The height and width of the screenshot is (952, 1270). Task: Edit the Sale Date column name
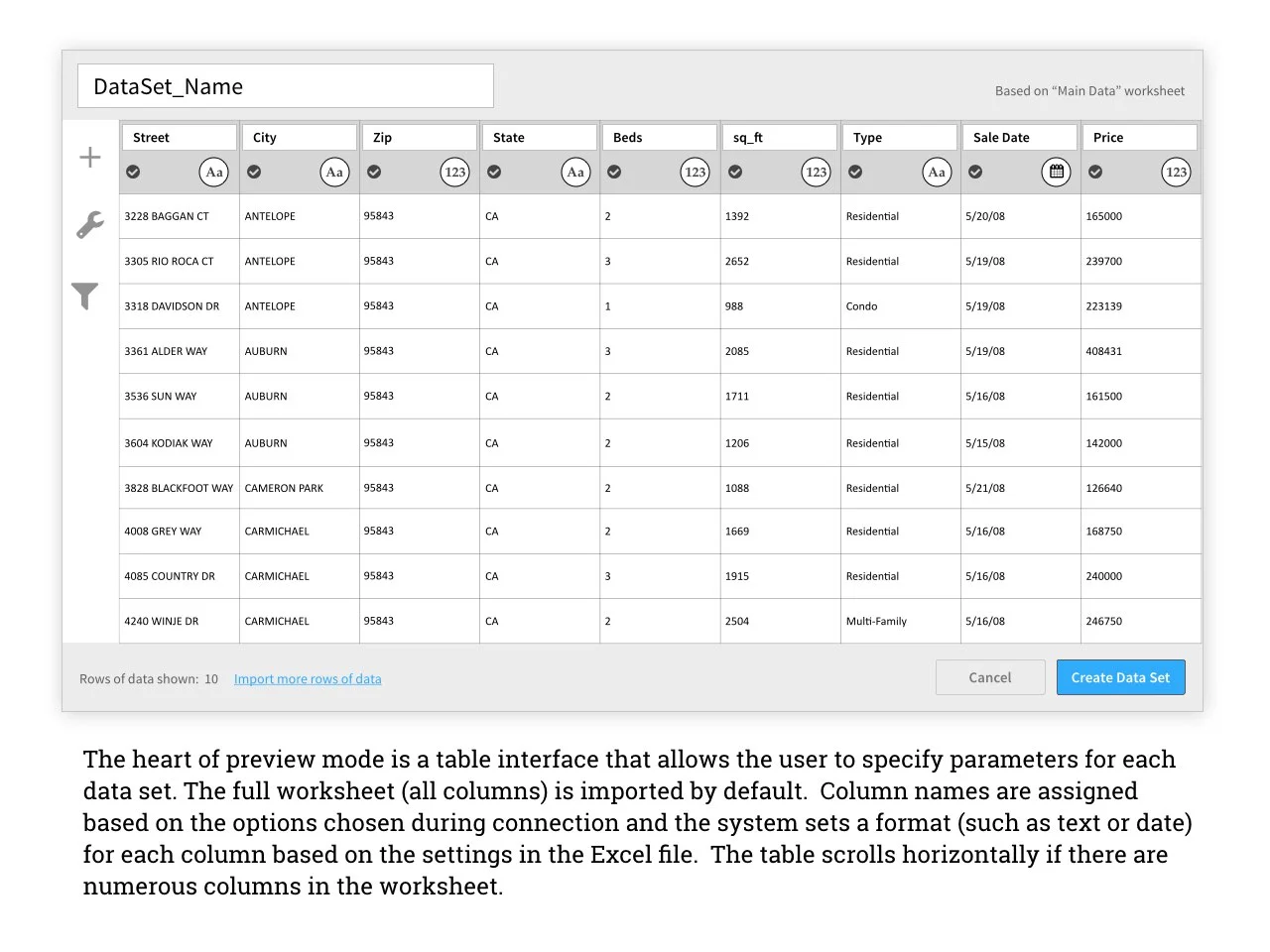[1021, 137]
